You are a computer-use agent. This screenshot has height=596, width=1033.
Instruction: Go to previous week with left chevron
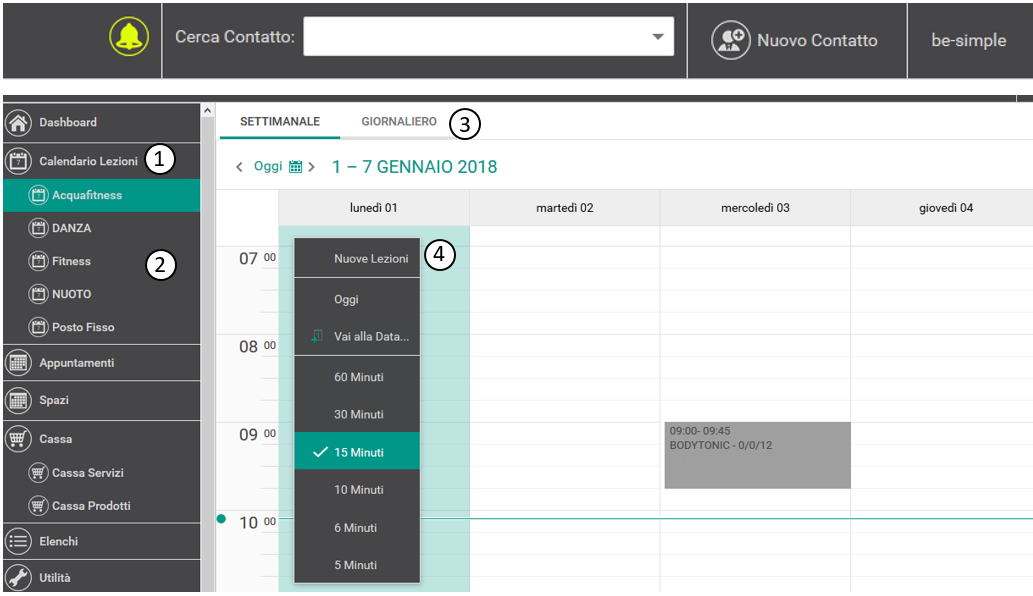click(239, 167)
